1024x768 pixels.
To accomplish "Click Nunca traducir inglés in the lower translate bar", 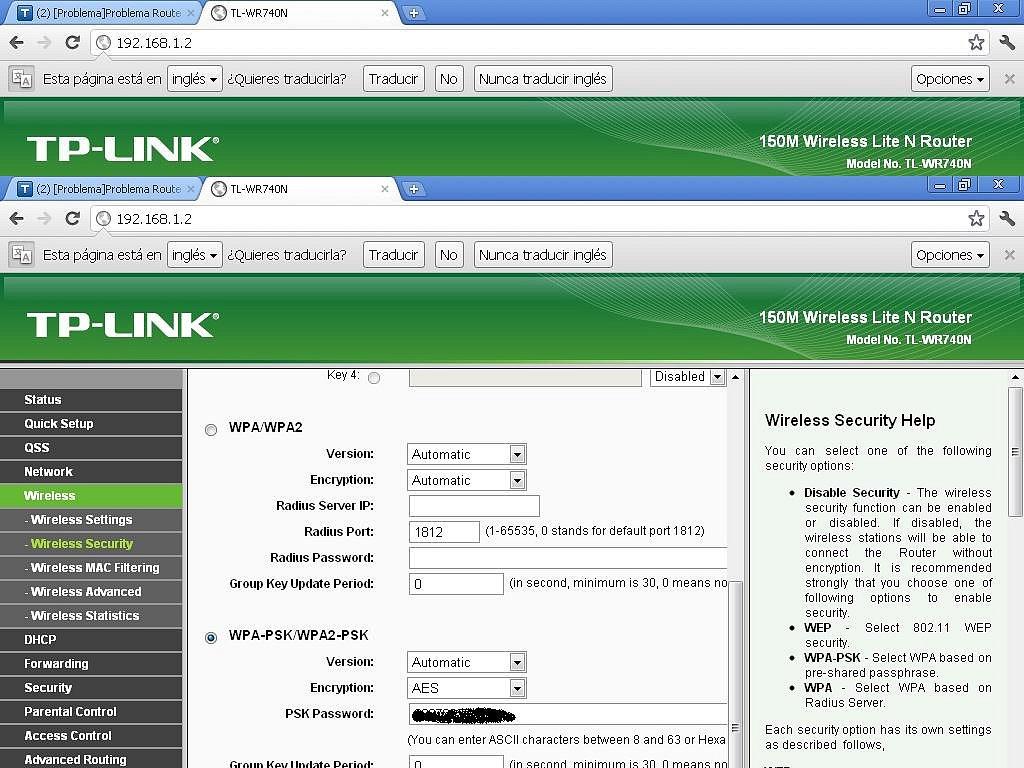I will (543, 255).
